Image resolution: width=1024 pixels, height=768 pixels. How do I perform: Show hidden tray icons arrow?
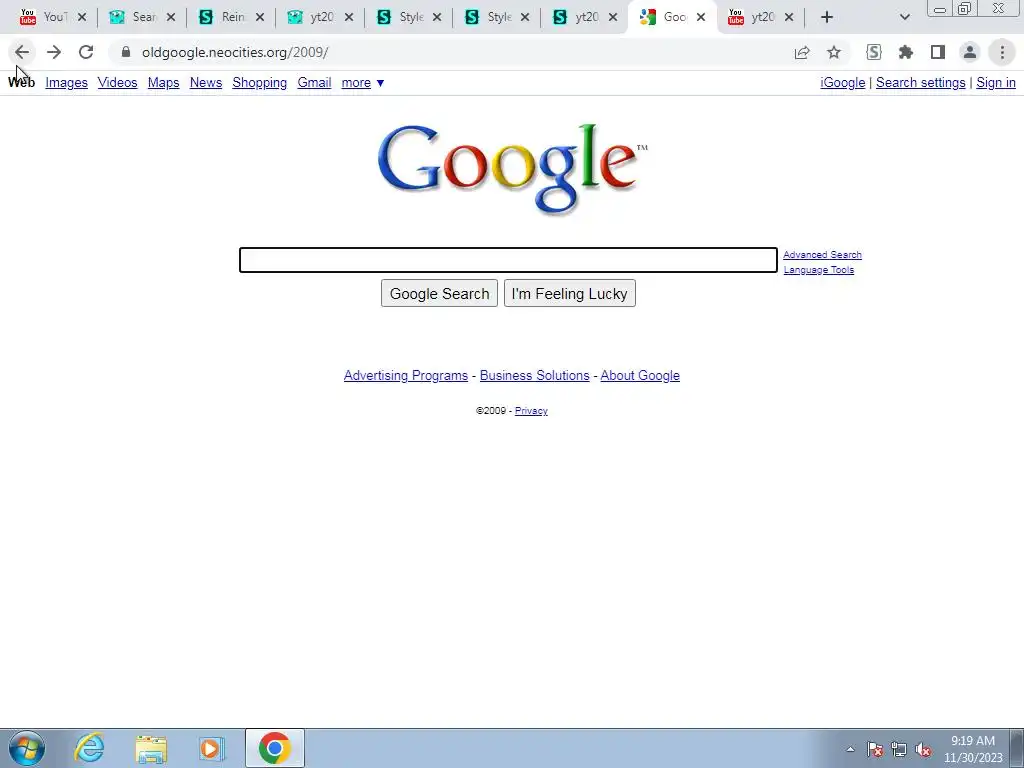pos(850,749)
